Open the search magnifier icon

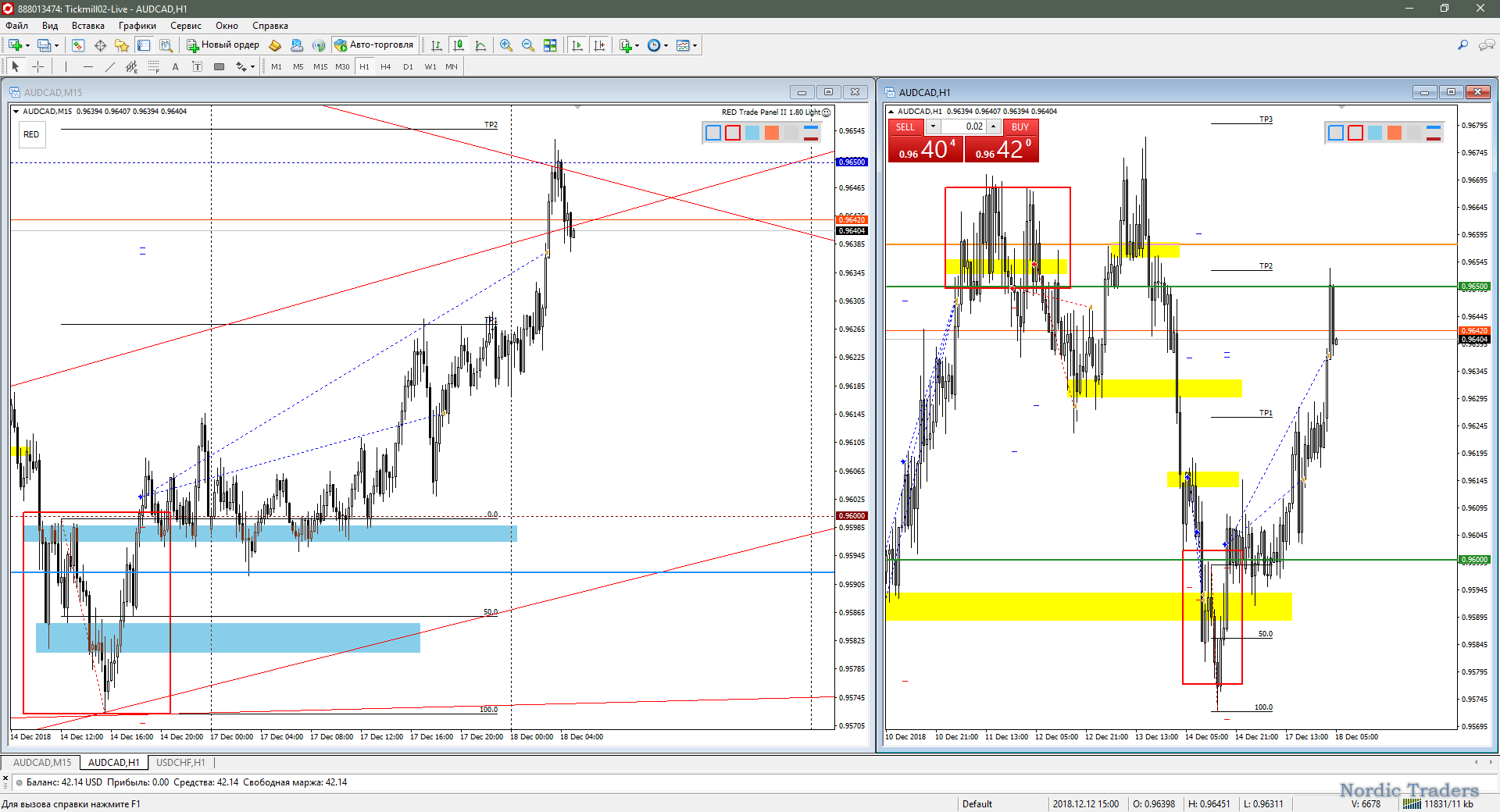coord(1463,45)
